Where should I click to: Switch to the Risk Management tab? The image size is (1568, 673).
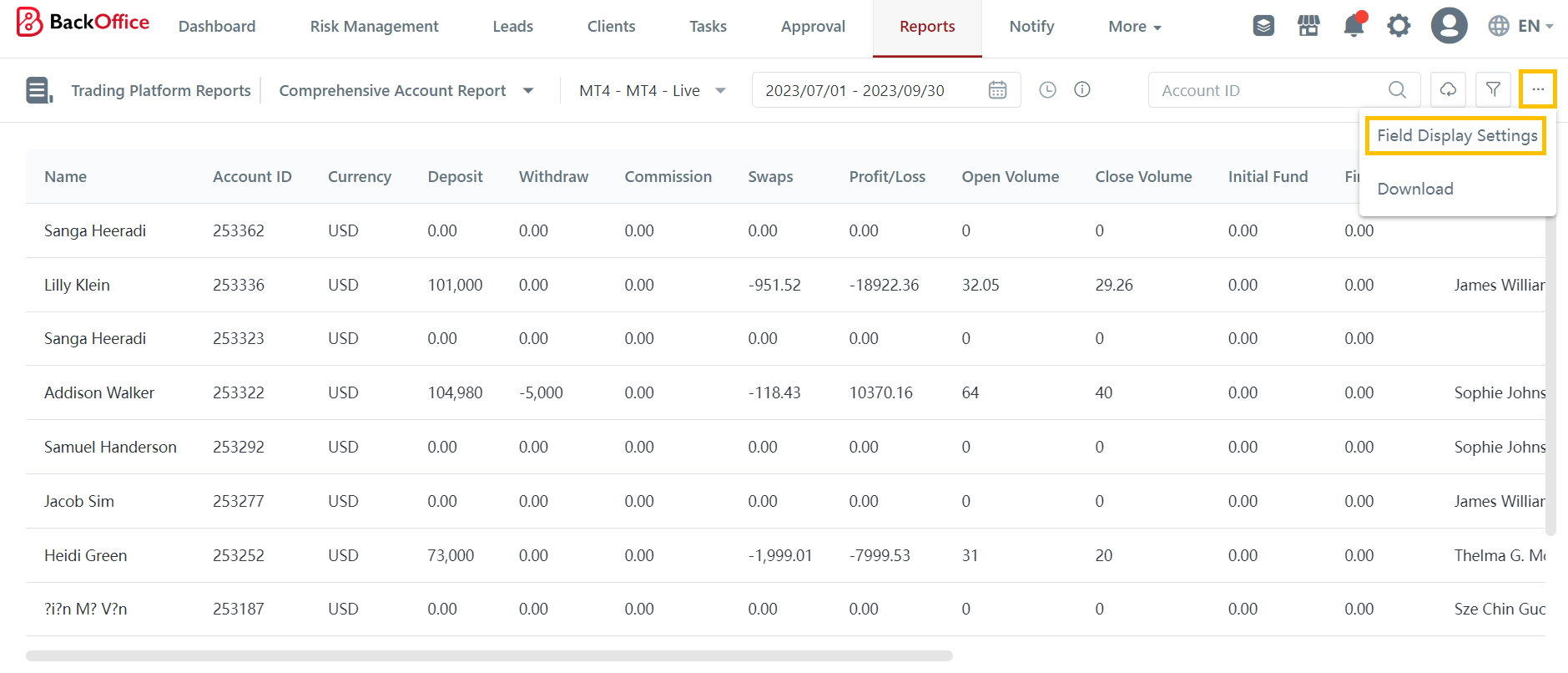tap(374, 27)
